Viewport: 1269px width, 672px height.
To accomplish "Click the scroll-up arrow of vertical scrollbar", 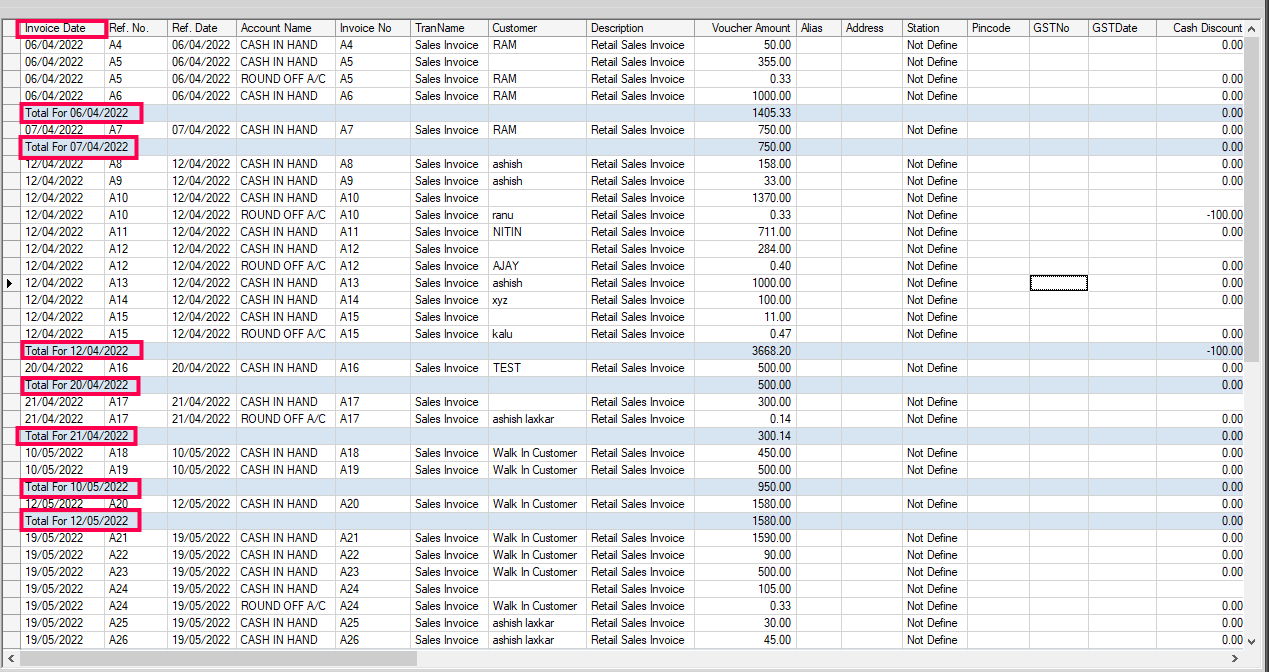I will (1252, 28).
